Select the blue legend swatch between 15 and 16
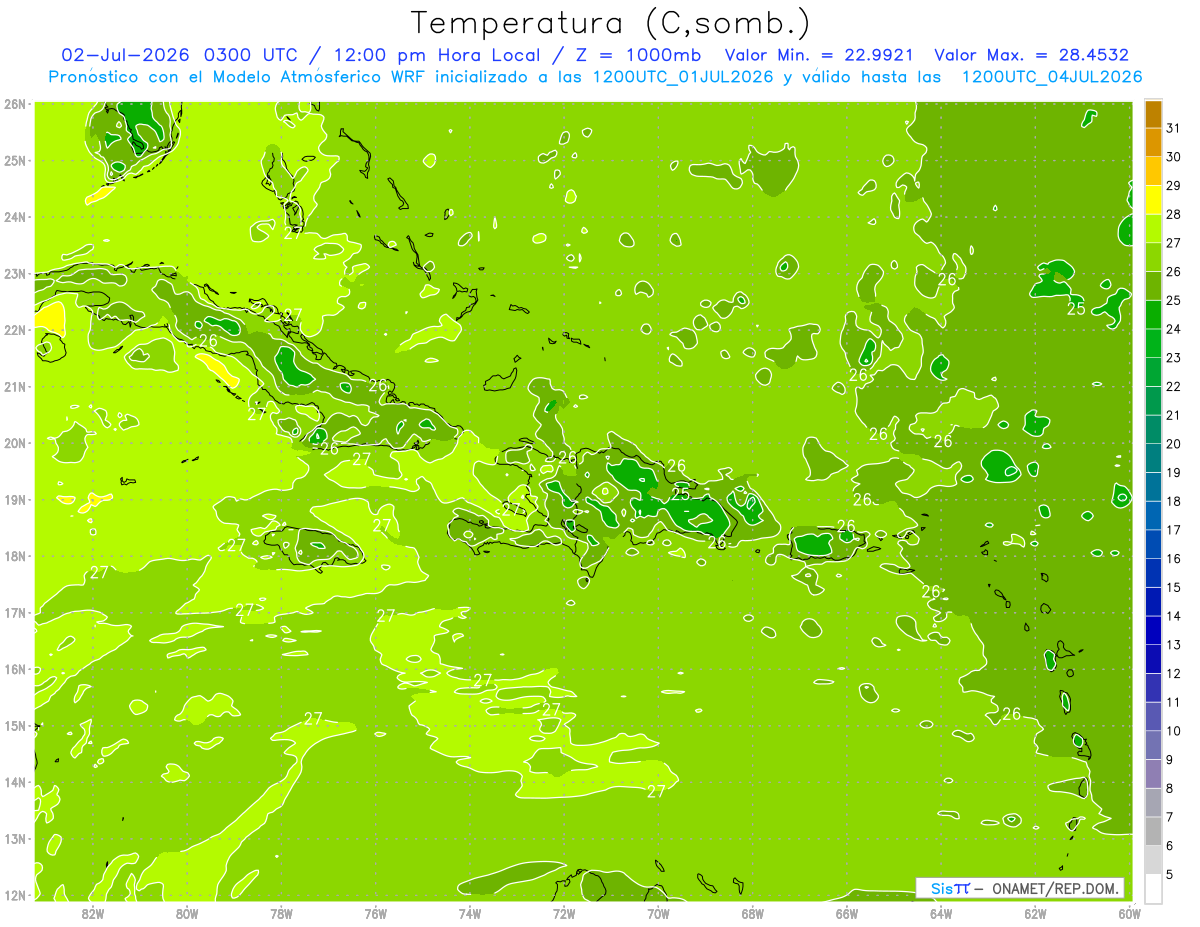 point(1153,573)
